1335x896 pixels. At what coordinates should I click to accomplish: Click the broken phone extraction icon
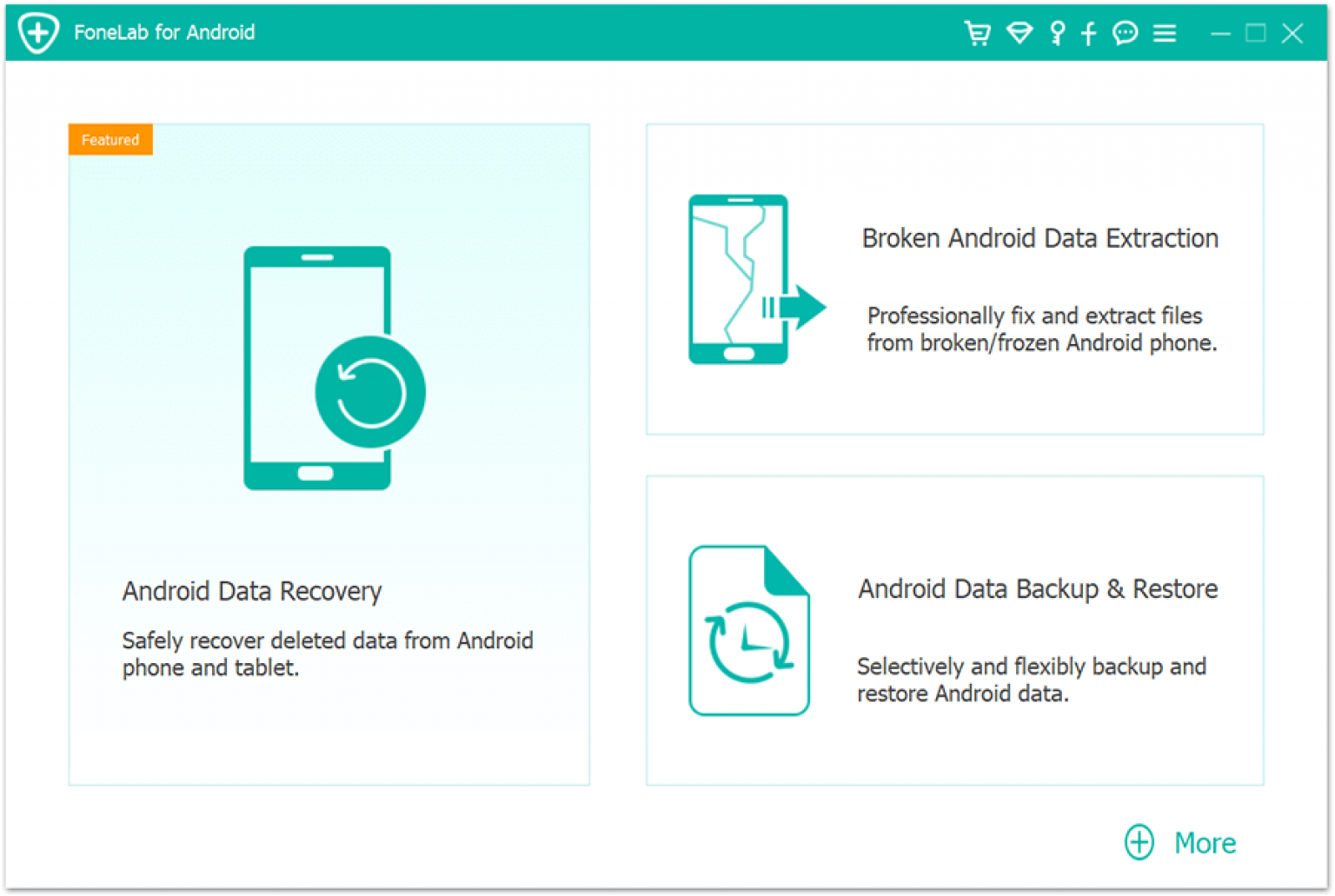tap(756, 279)
